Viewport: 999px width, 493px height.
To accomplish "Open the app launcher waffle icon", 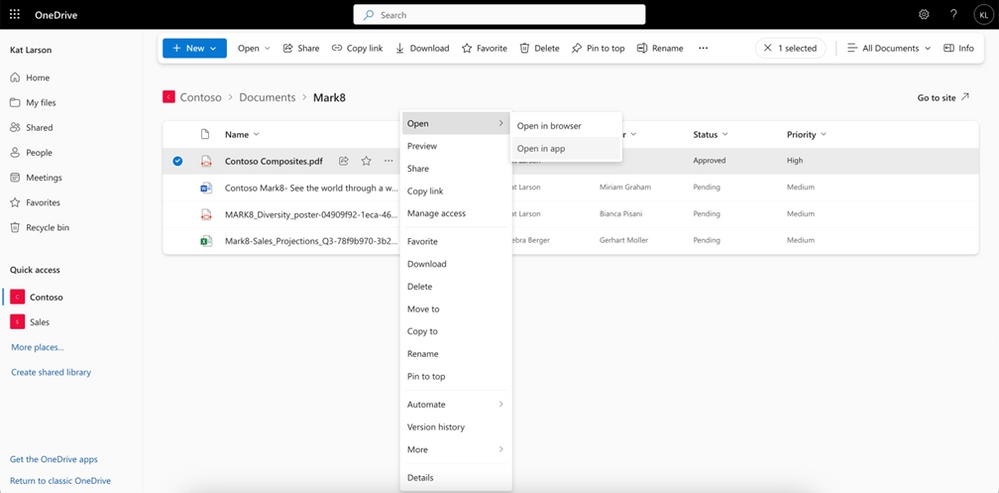I will pos(15,15).
